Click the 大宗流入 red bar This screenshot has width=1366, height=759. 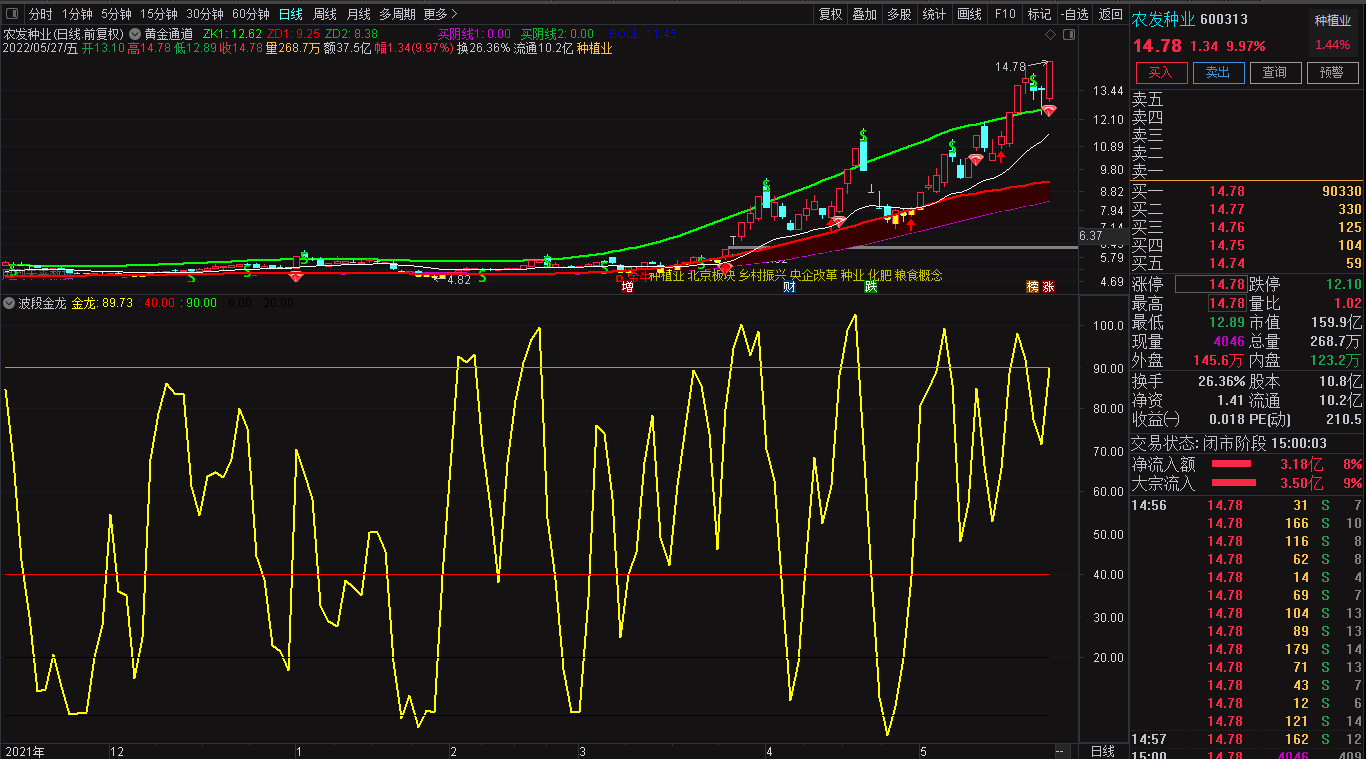[1233, 483]
